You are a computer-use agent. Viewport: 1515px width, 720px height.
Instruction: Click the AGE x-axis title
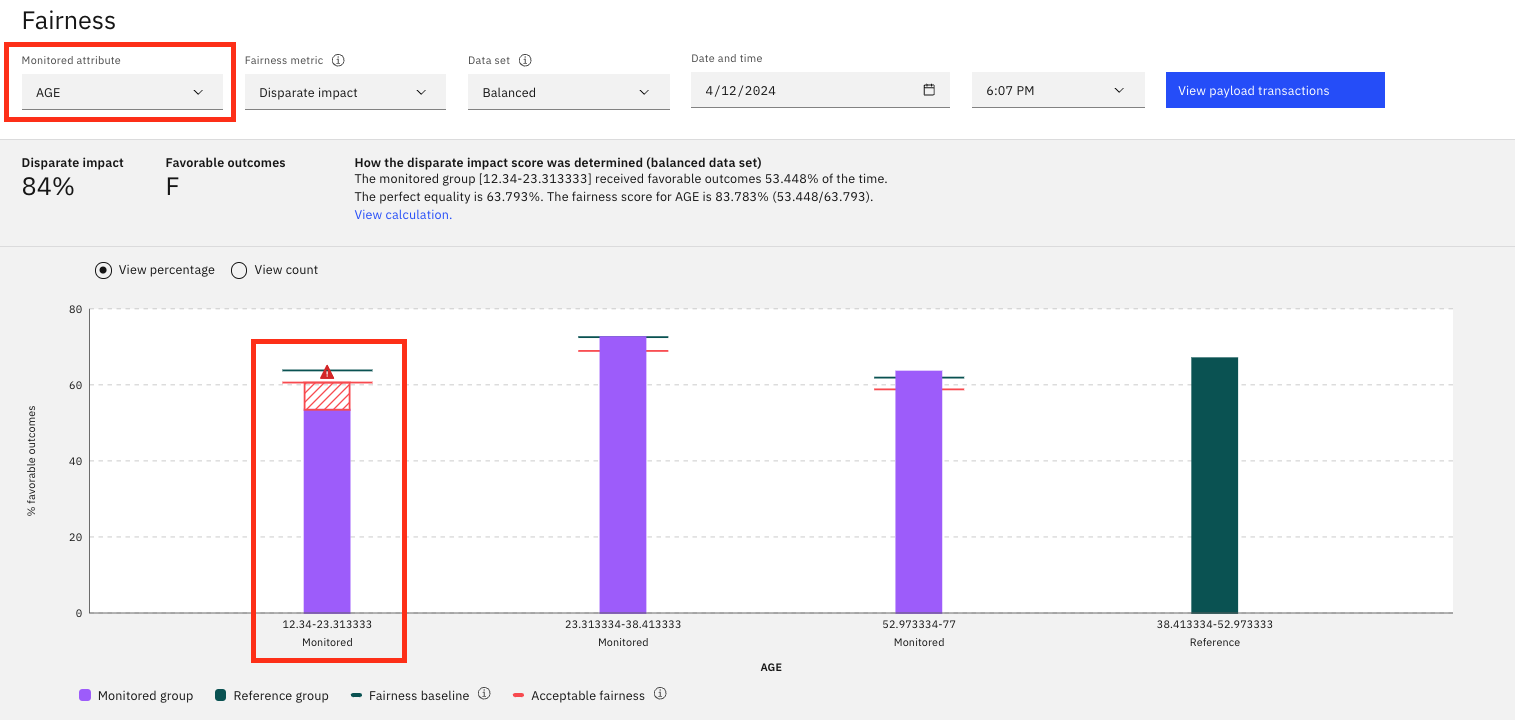(771, 667)
